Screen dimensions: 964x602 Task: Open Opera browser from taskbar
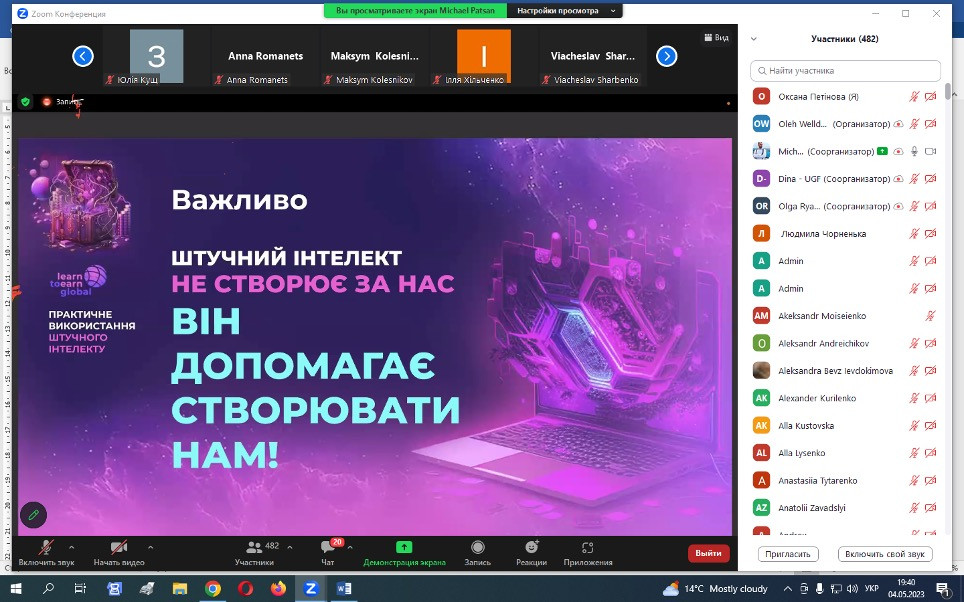[245, 588]
